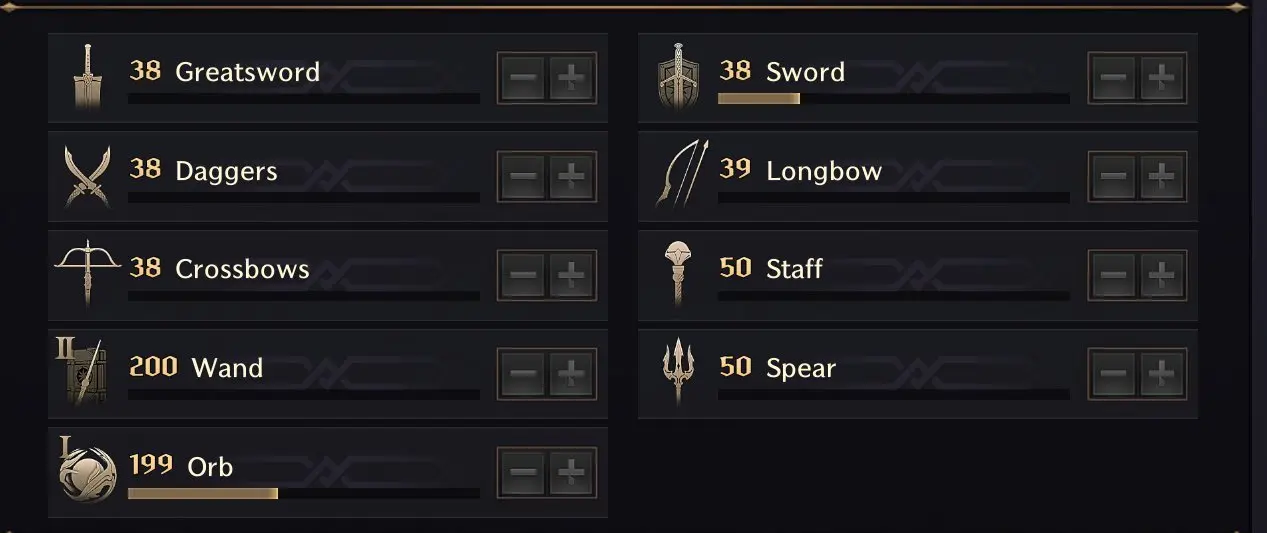Click the Crossbows weapon icon
Viewport: 1267px width, 533px height.
pos(87,270)
